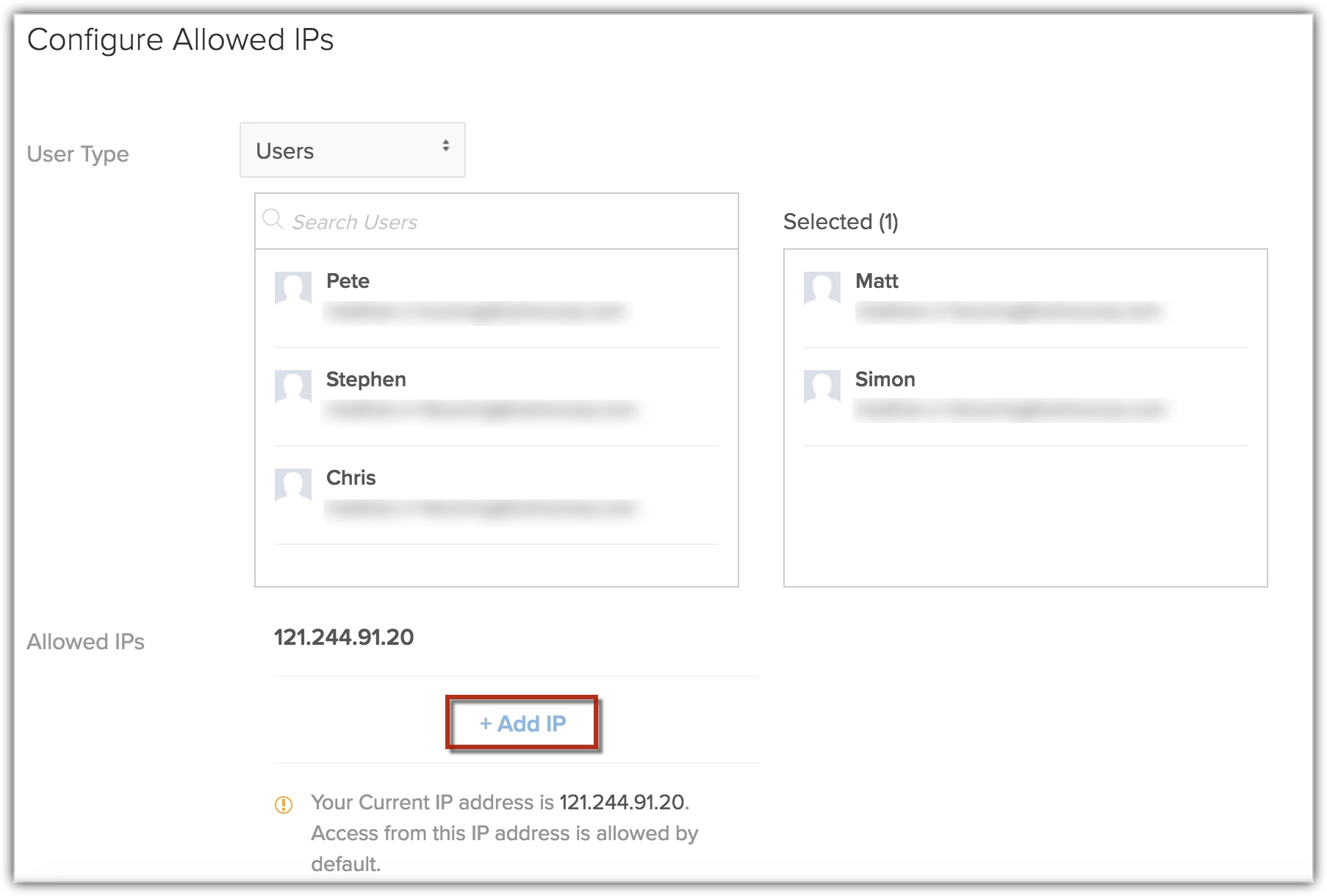Select user Stephen from the list

click(366, 380)
